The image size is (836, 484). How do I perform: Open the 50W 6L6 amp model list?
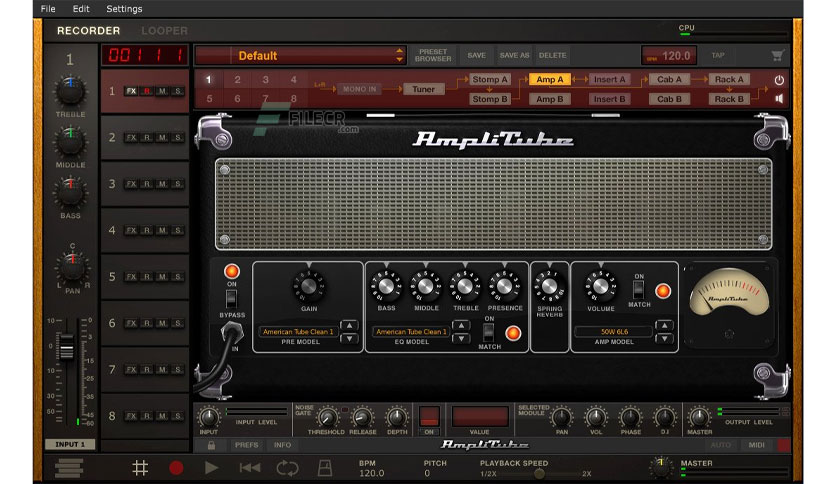click(614, 332)
